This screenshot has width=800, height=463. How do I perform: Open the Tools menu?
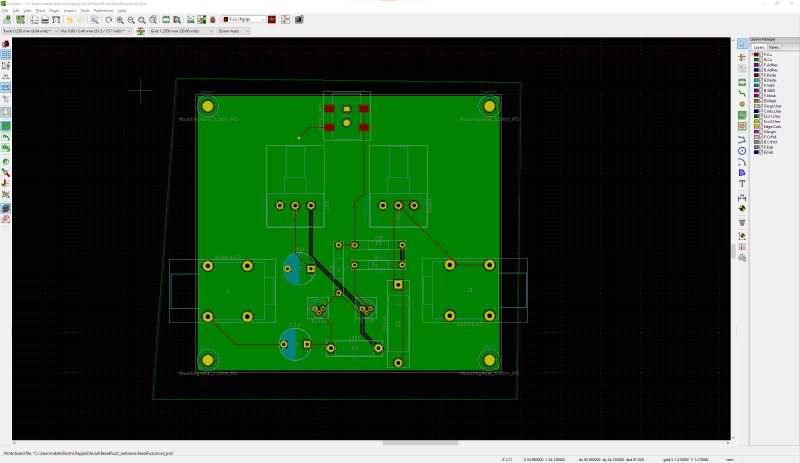tap(85, 10)
